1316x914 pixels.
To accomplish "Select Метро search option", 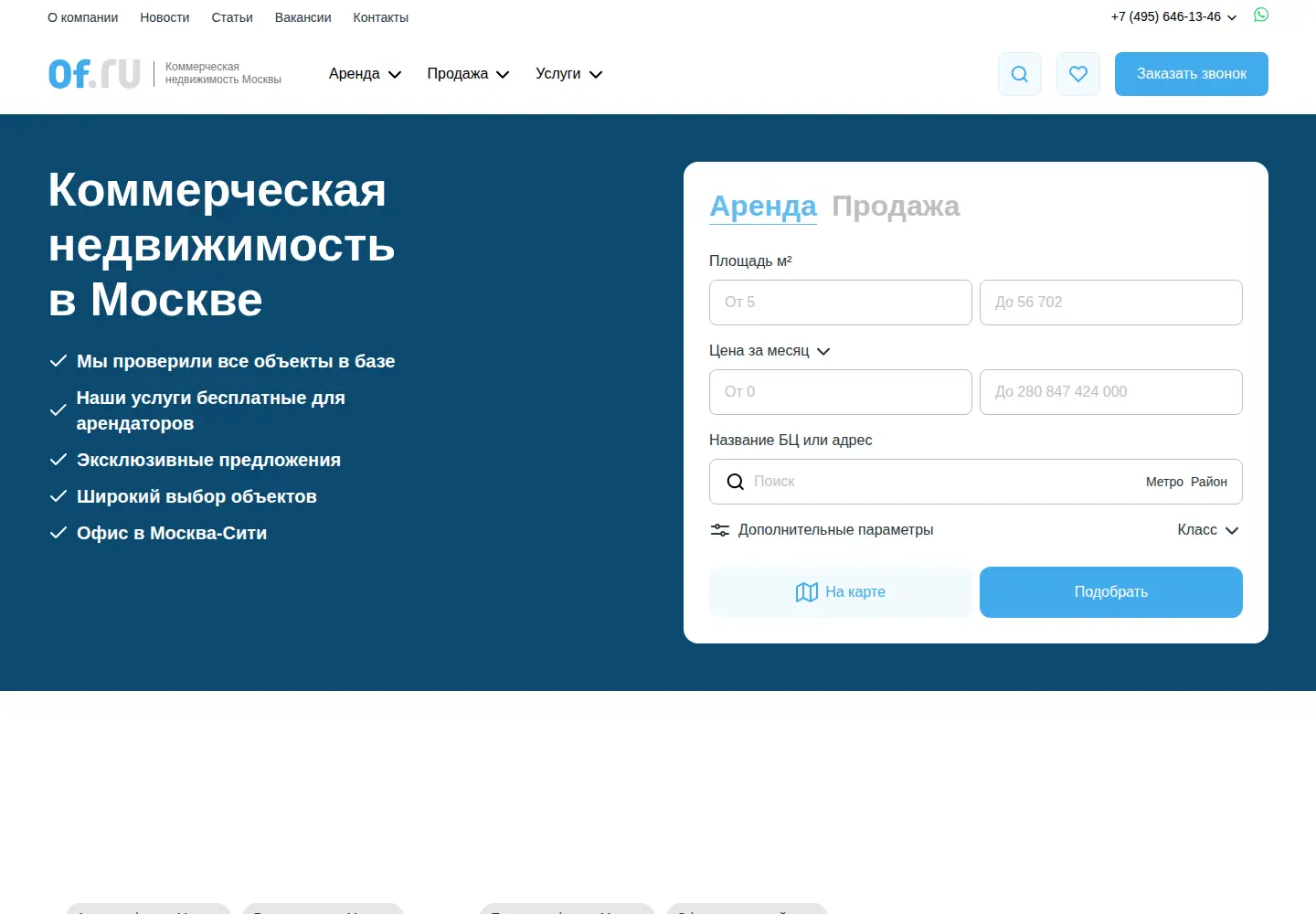I will click(1164, 482).
